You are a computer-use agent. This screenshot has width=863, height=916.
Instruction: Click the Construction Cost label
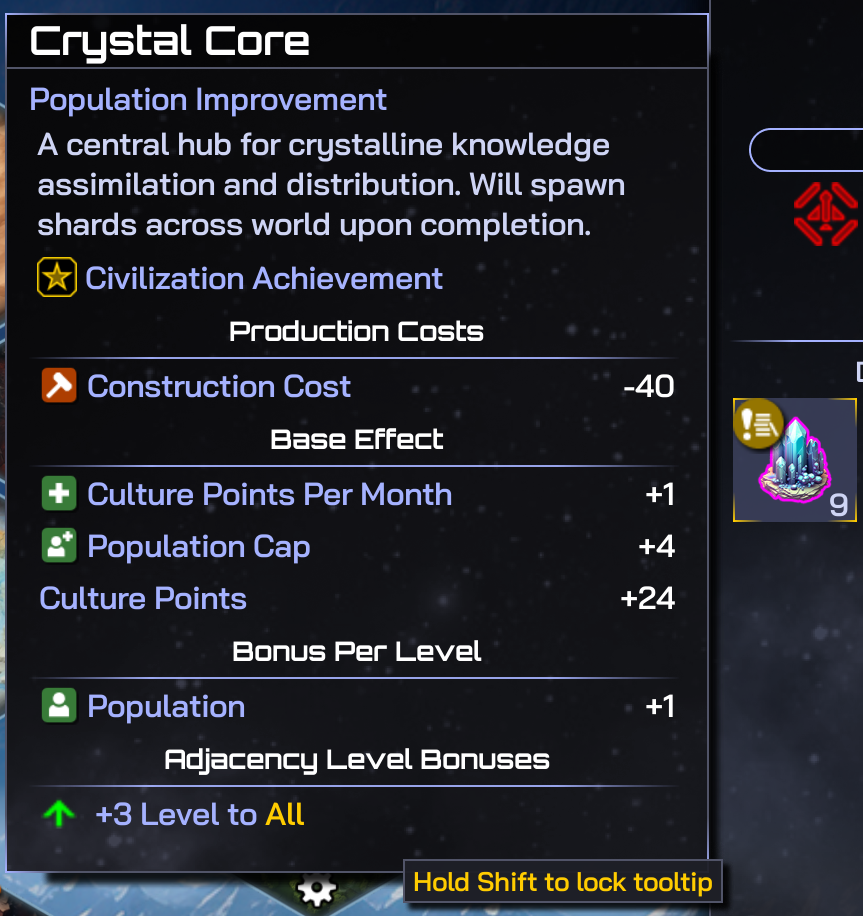[x=219, y=386]
